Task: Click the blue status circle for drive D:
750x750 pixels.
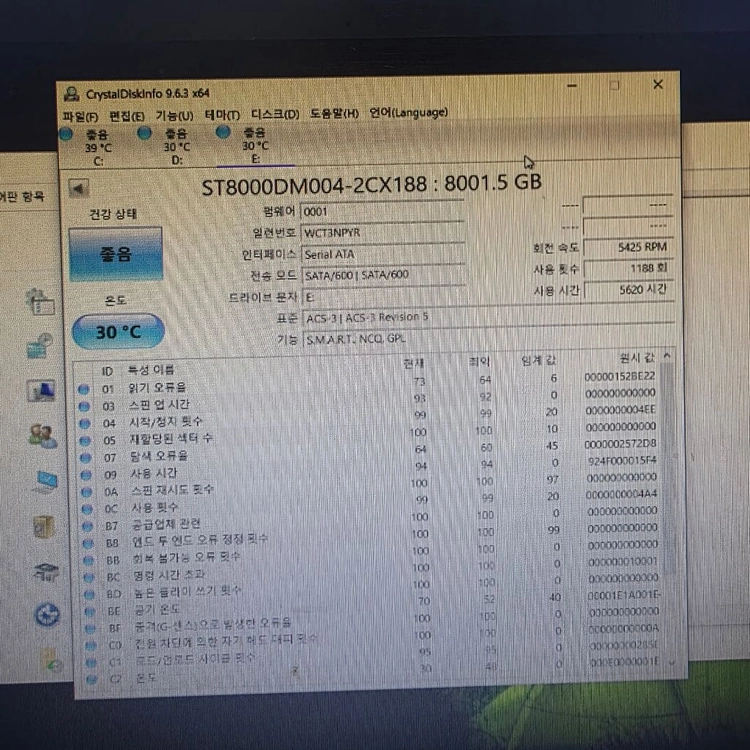Action: point(144,133)
